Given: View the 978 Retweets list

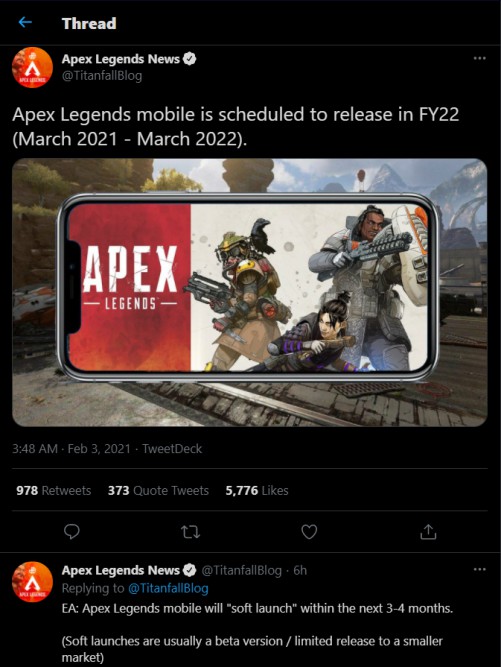Looking at the screenshot, I should [x=54, y=490].
